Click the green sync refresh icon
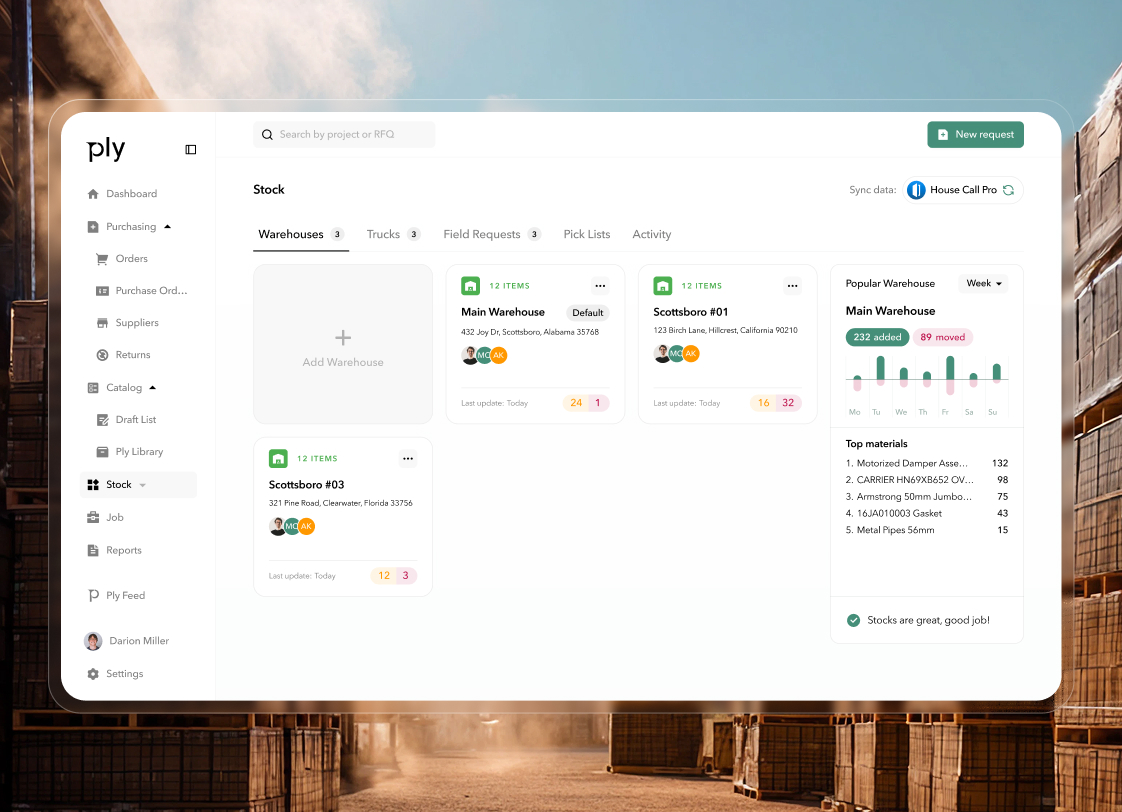This screenshot has width=1122, height=812. (x=1008, y=190)
